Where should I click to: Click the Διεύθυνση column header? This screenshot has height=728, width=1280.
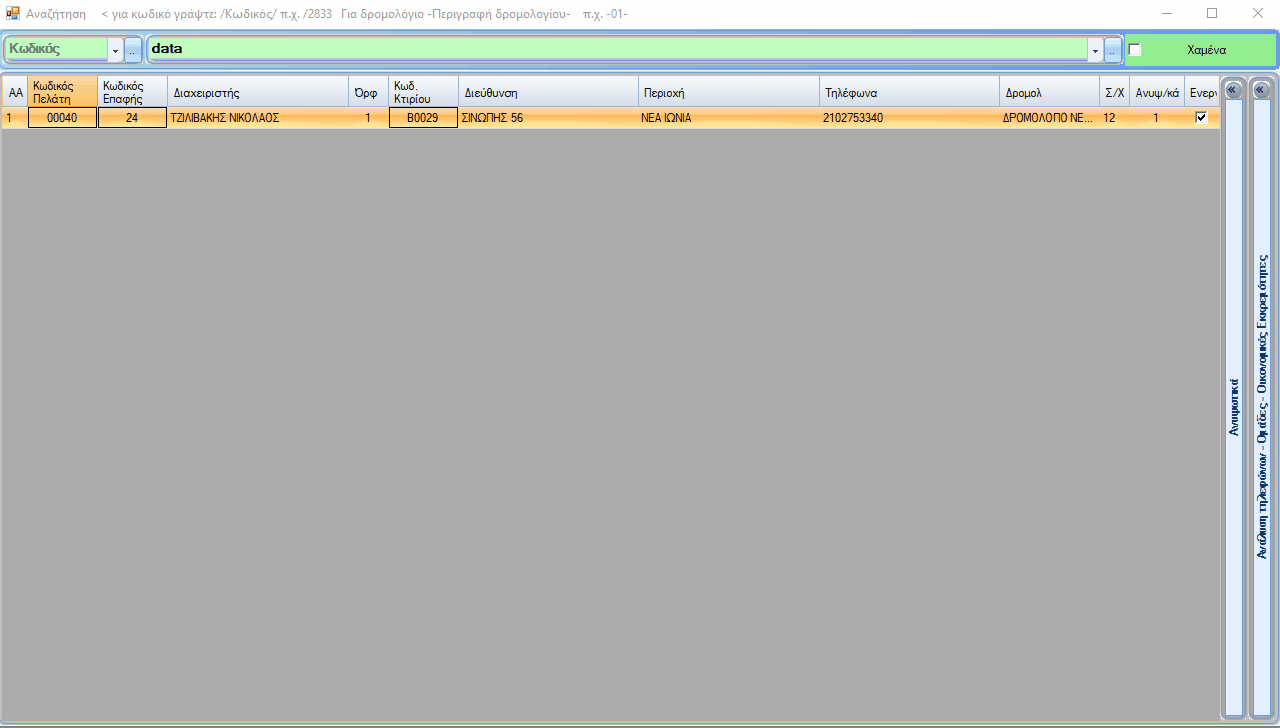[548, 92]
